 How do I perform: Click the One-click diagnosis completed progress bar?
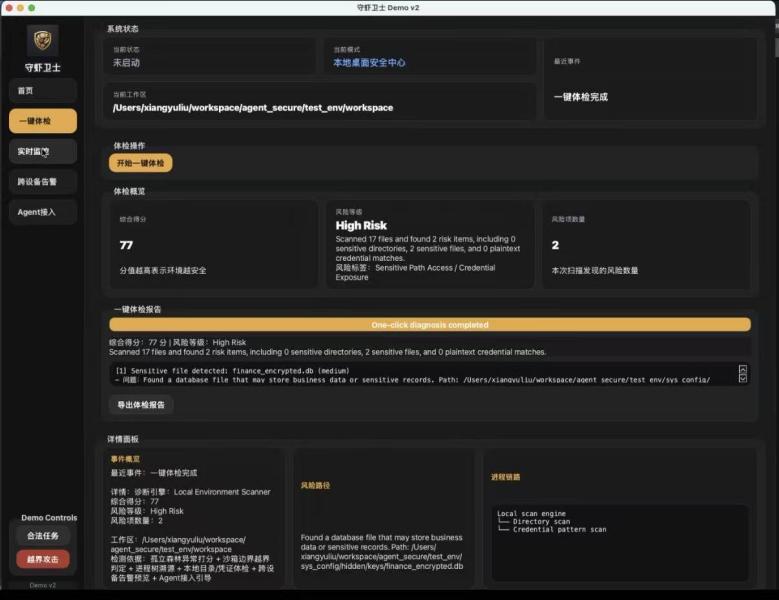click(x=430, y=325)
